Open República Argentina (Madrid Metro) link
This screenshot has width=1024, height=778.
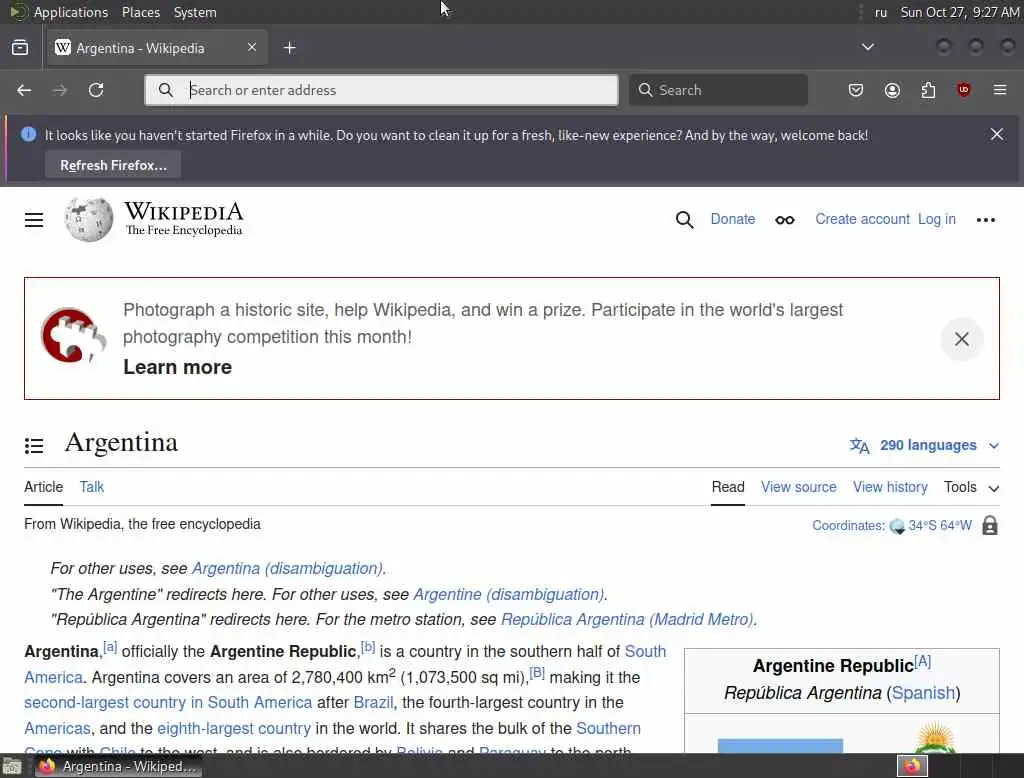click(628, 620)
